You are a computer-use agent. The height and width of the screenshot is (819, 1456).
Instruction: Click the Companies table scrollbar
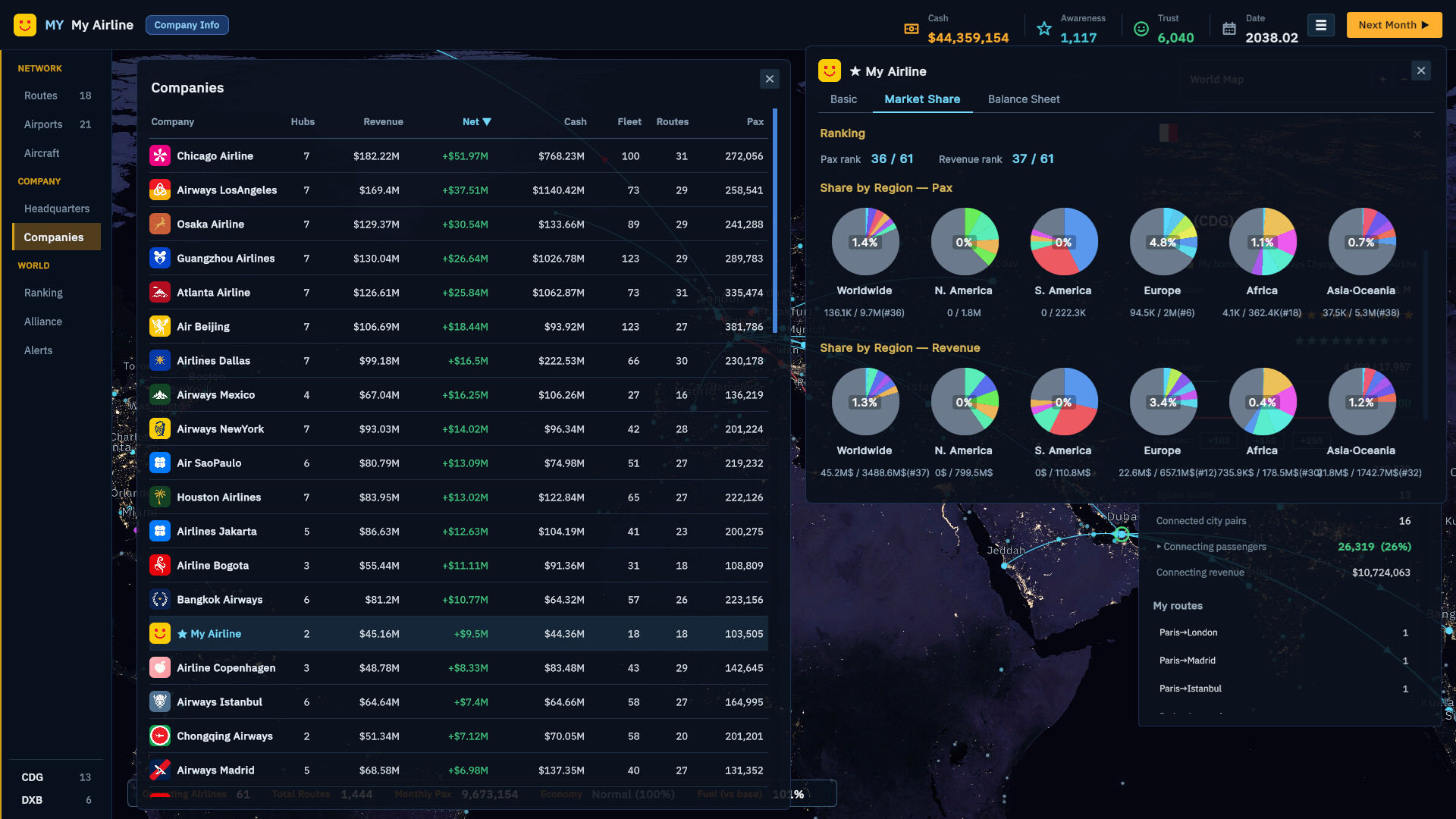click(774, 221)
